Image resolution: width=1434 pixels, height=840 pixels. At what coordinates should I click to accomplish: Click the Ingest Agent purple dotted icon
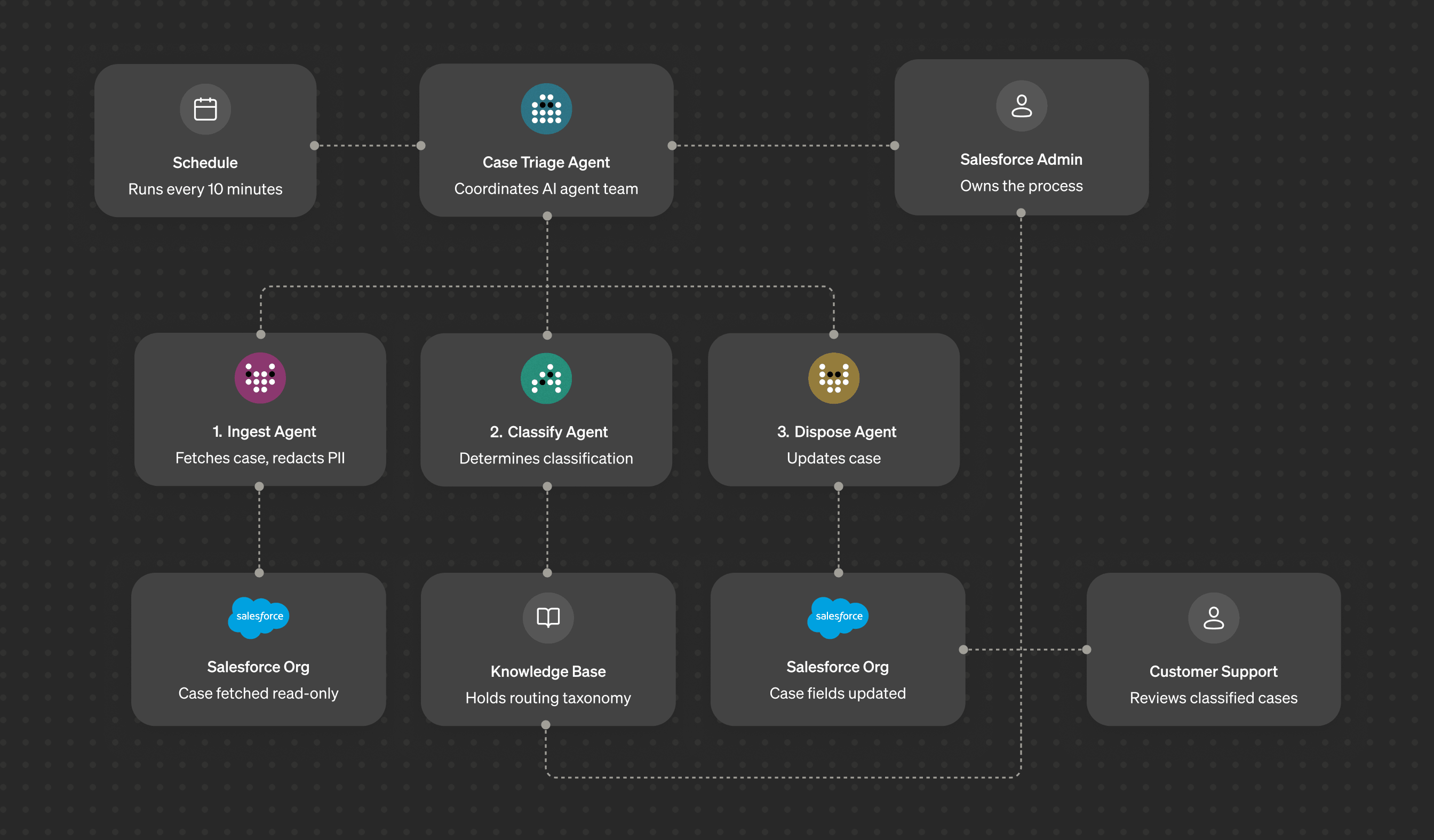(x=260, y=378)
